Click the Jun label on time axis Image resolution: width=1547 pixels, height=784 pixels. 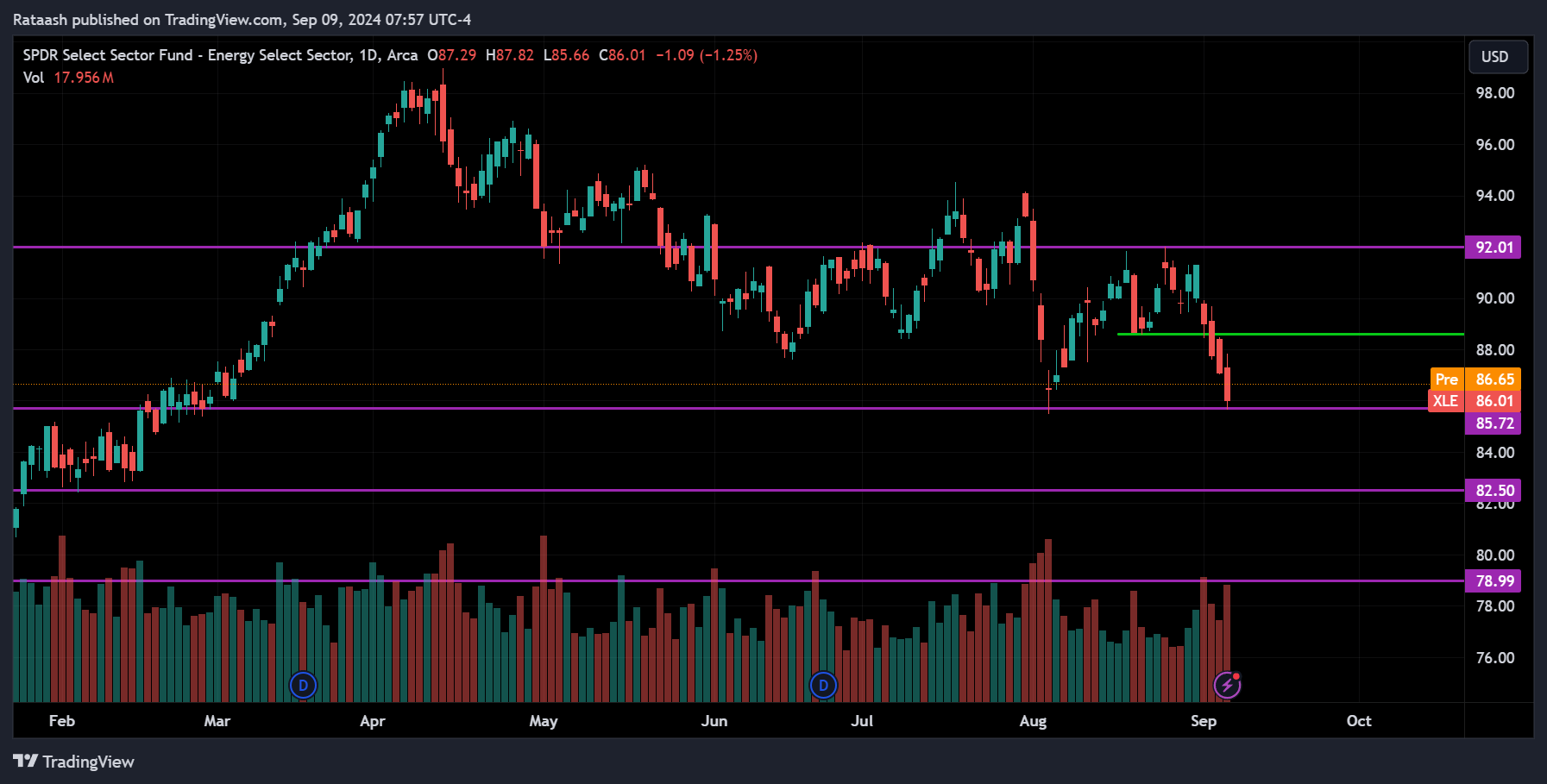pyautogui.click(x=714, y=721)
